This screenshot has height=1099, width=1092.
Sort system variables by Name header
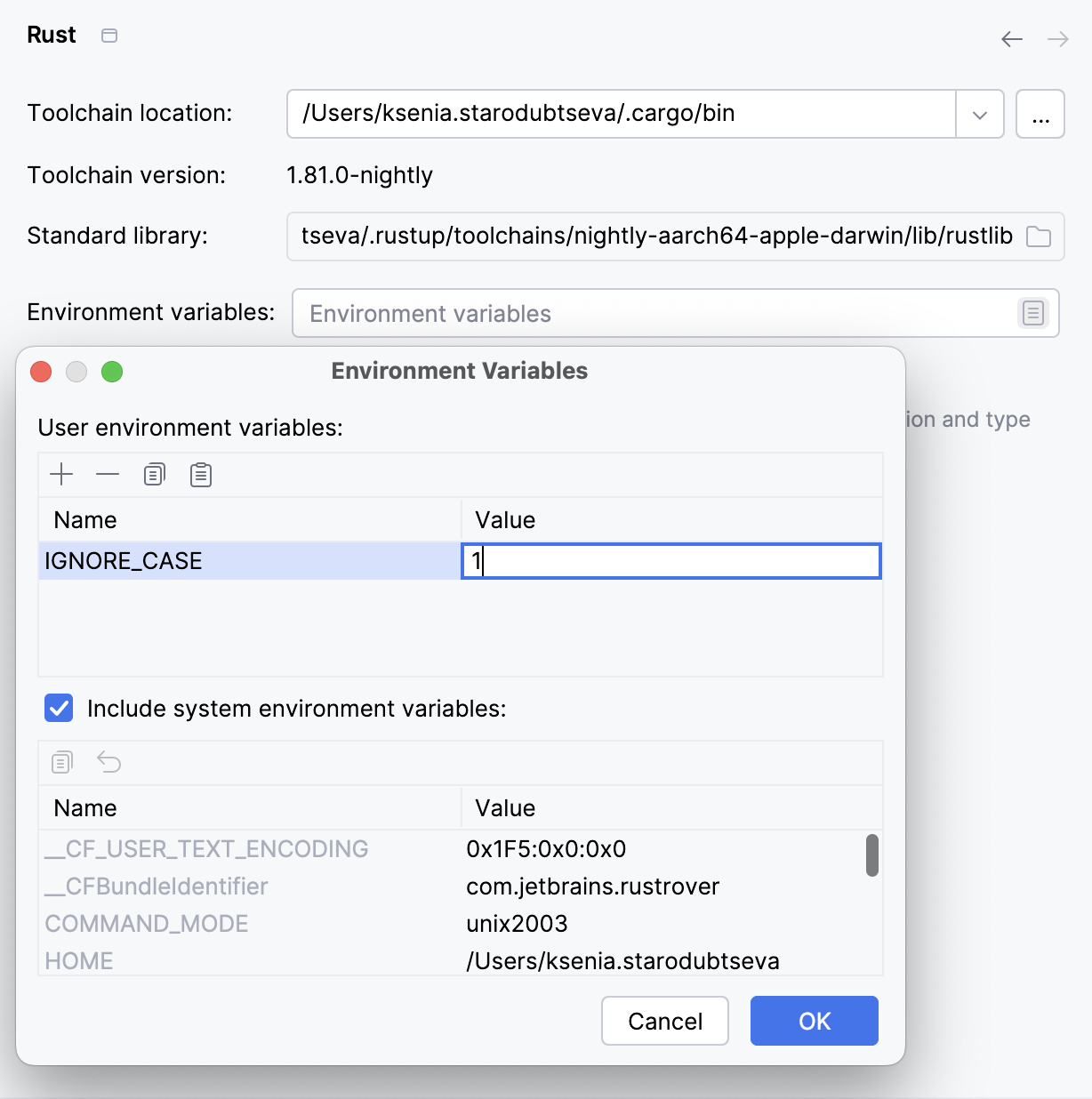coord(250,808)
